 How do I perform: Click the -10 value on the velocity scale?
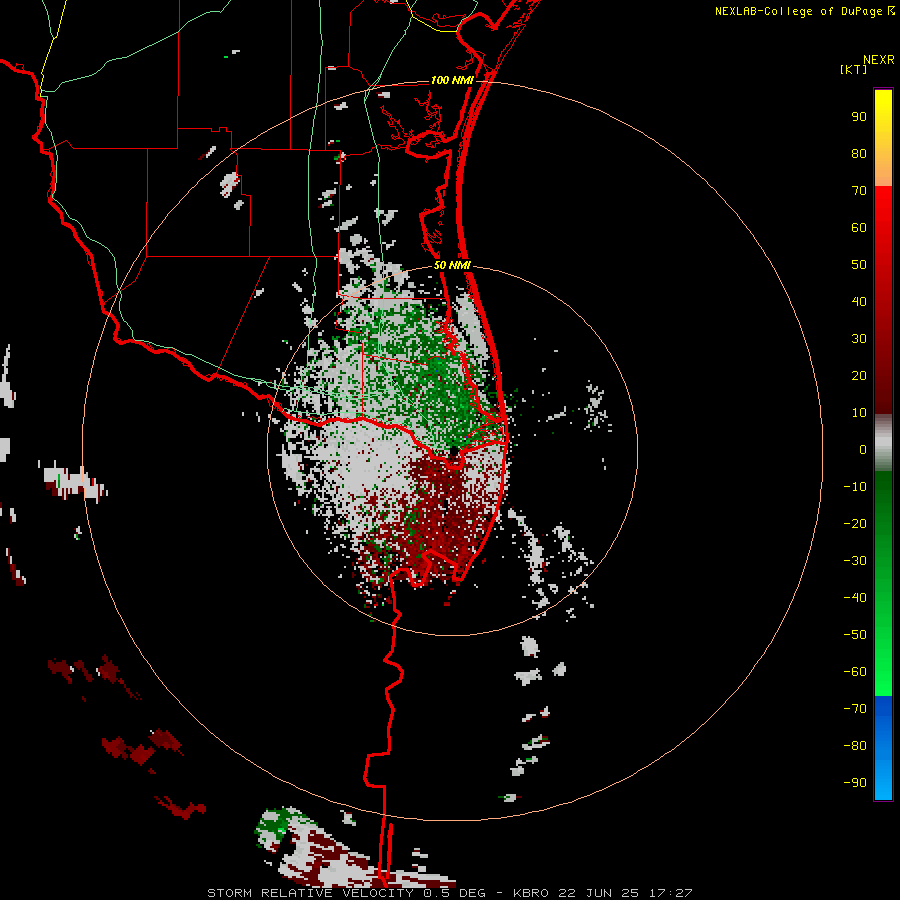click(855, 487)
